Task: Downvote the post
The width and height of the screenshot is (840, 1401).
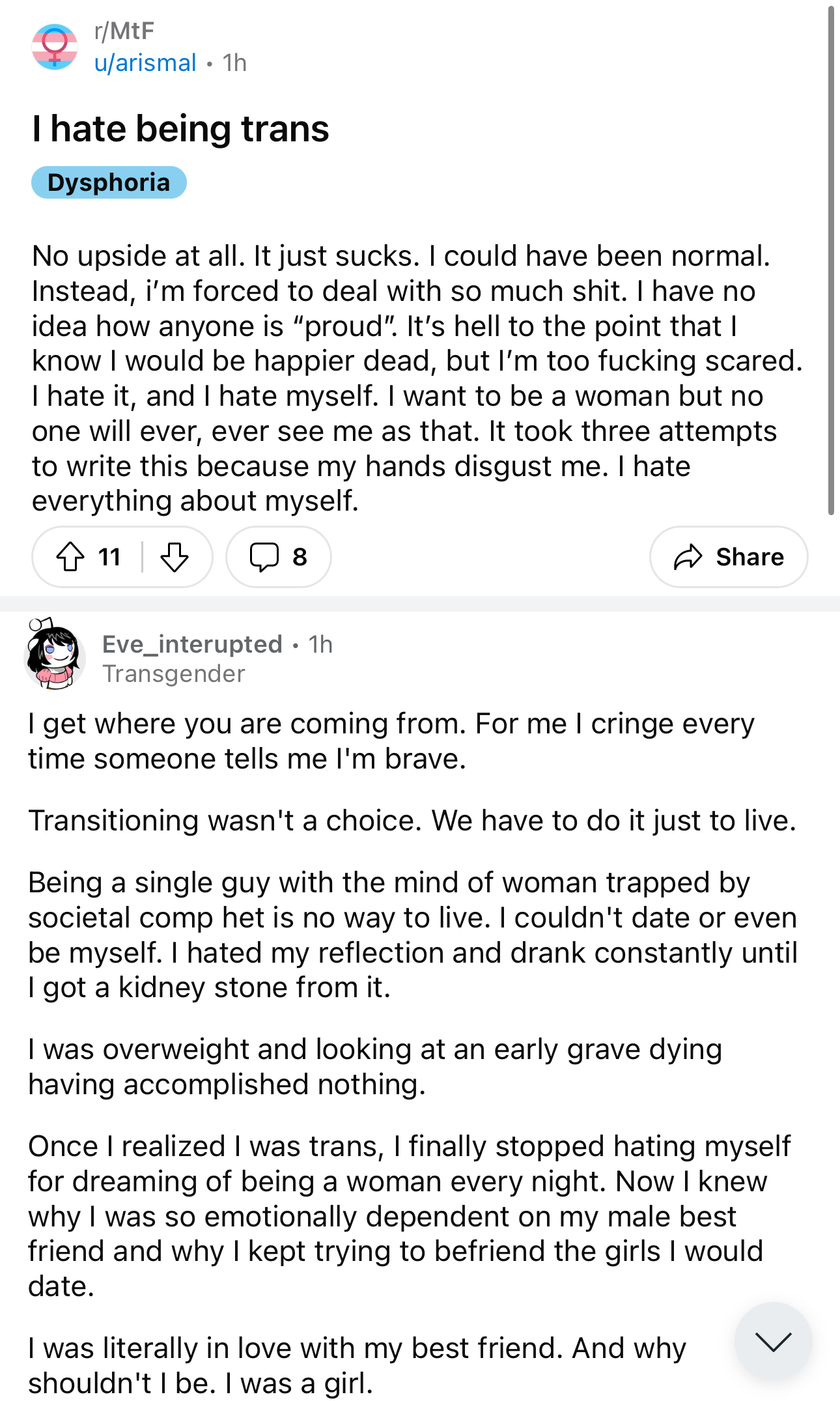Action: coord(174,557)
